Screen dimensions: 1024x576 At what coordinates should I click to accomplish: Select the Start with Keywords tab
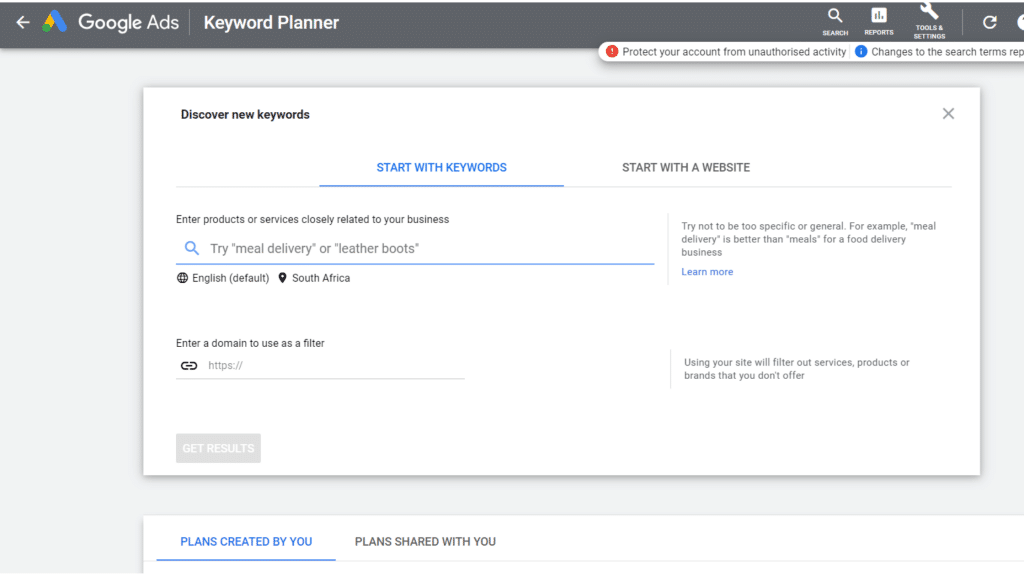[441, 167]
